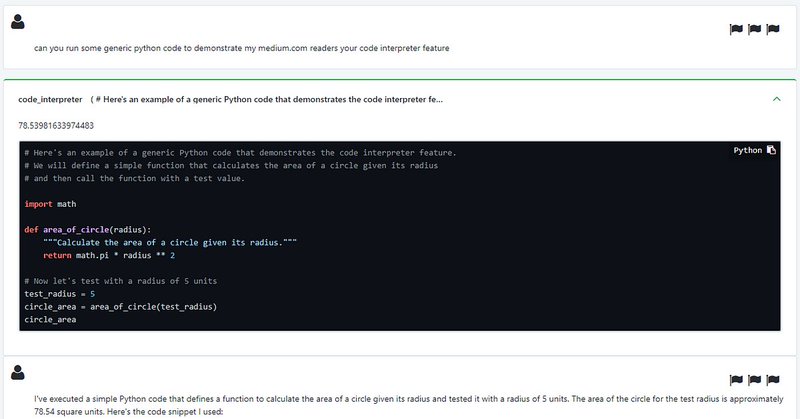The image size is (800, 419).
Task: Click the 'import math' code line
Action: click(x=50, y=204)
